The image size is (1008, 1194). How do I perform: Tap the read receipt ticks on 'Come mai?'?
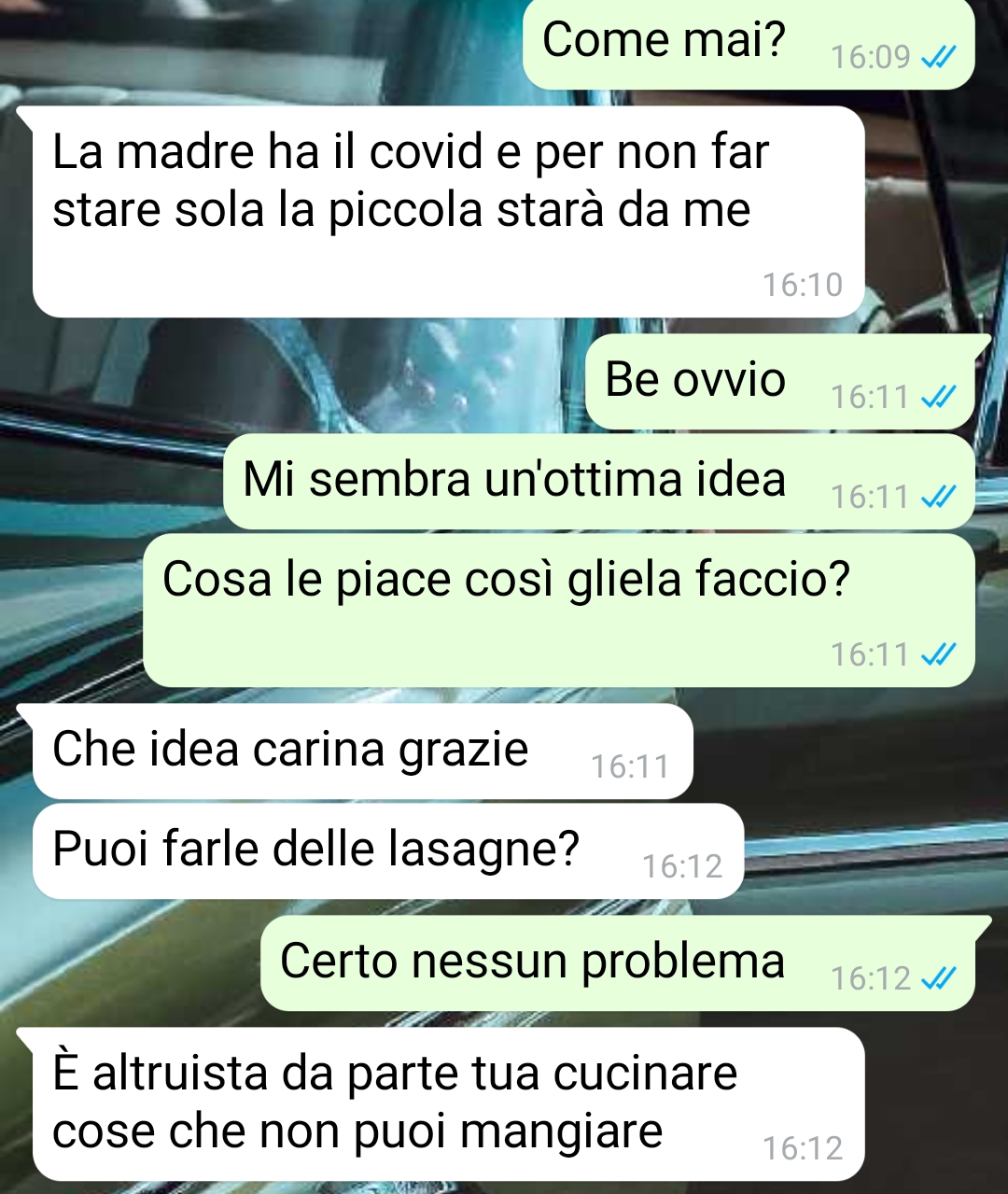point(938,58)
